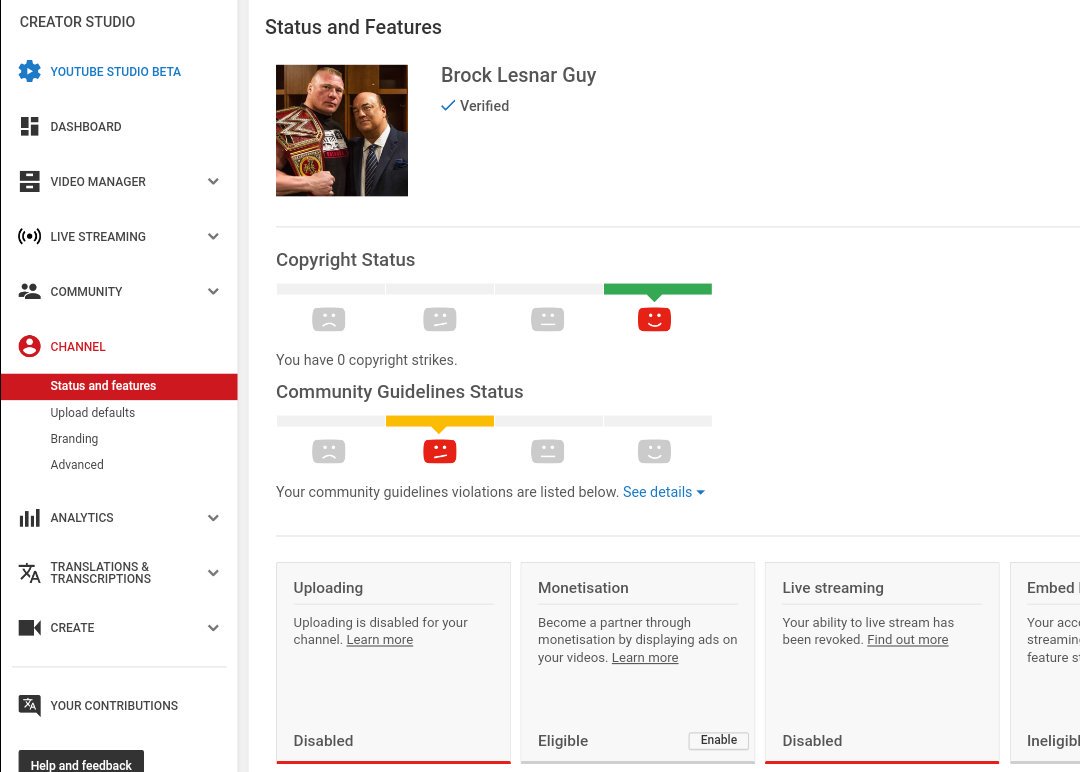This screenshot has width=1080, height=772.
Task: Open Find out more link for Live streaming
Action: click(x=907, y=640)
